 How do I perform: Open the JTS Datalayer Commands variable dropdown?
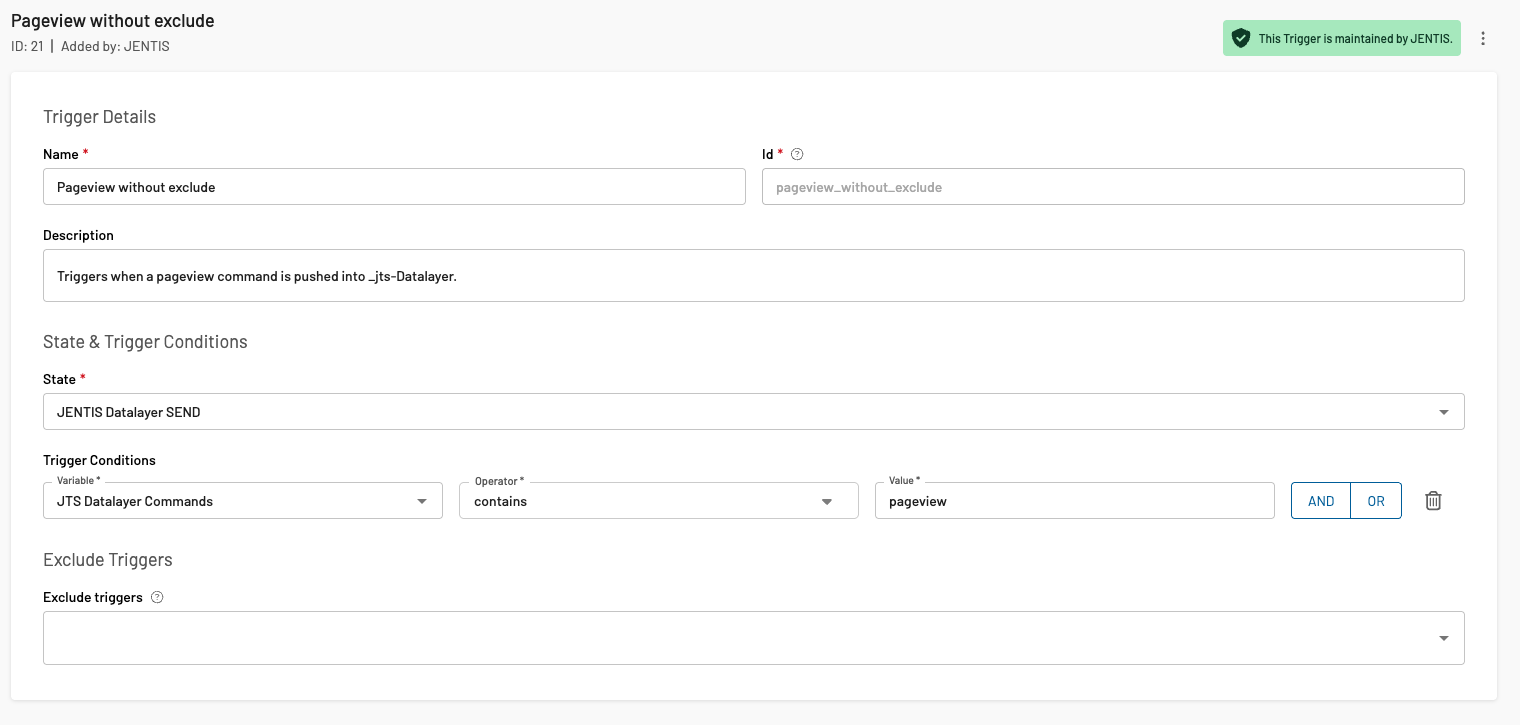pyautogui.click(x=230, y=501)
